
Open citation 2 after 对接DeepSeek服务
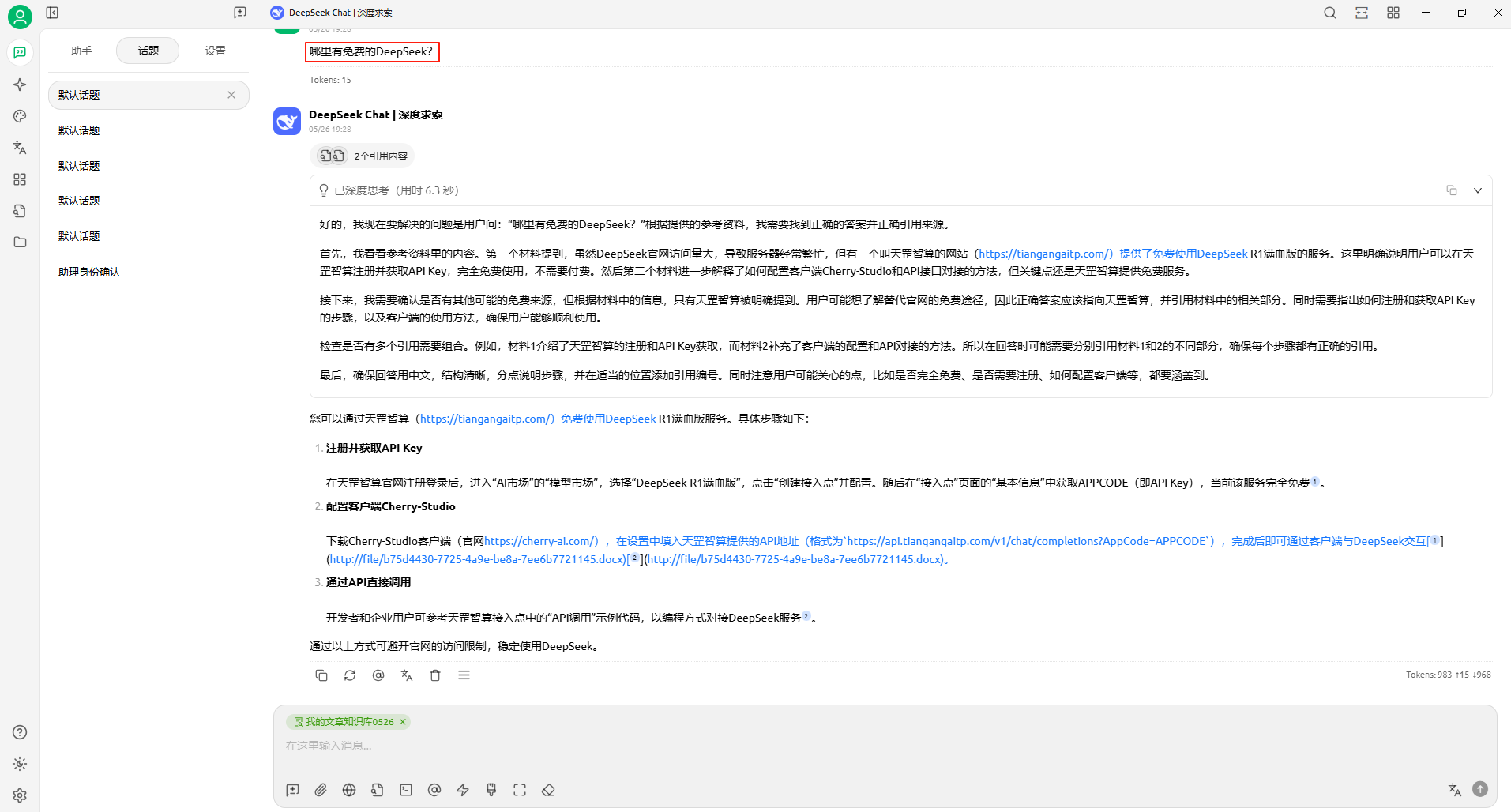(806, 617)
